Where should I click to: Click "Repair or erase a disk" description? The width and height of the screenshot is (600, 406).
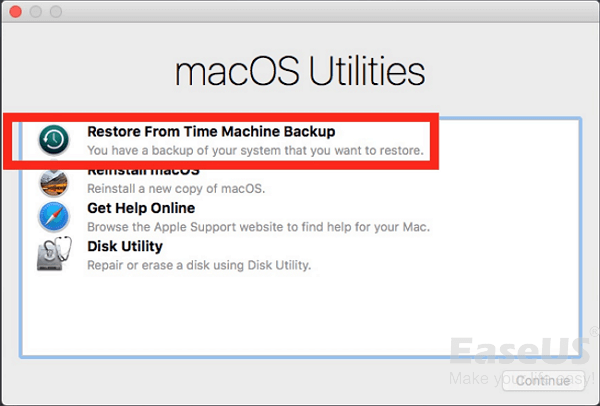point(199,265)
